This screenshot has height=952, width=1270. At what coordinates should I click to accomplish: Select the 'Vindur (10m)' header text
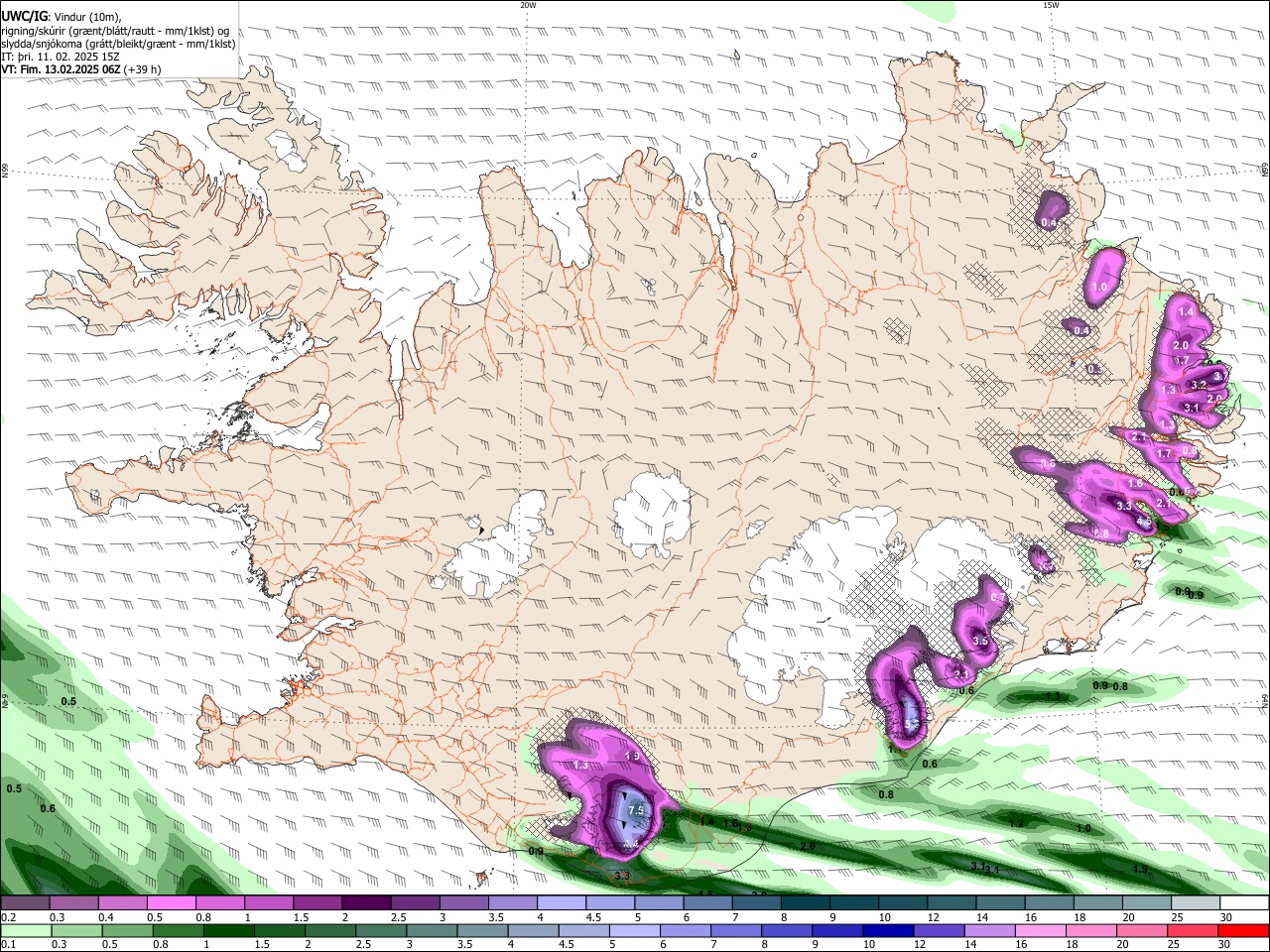(x=86, y=17)
